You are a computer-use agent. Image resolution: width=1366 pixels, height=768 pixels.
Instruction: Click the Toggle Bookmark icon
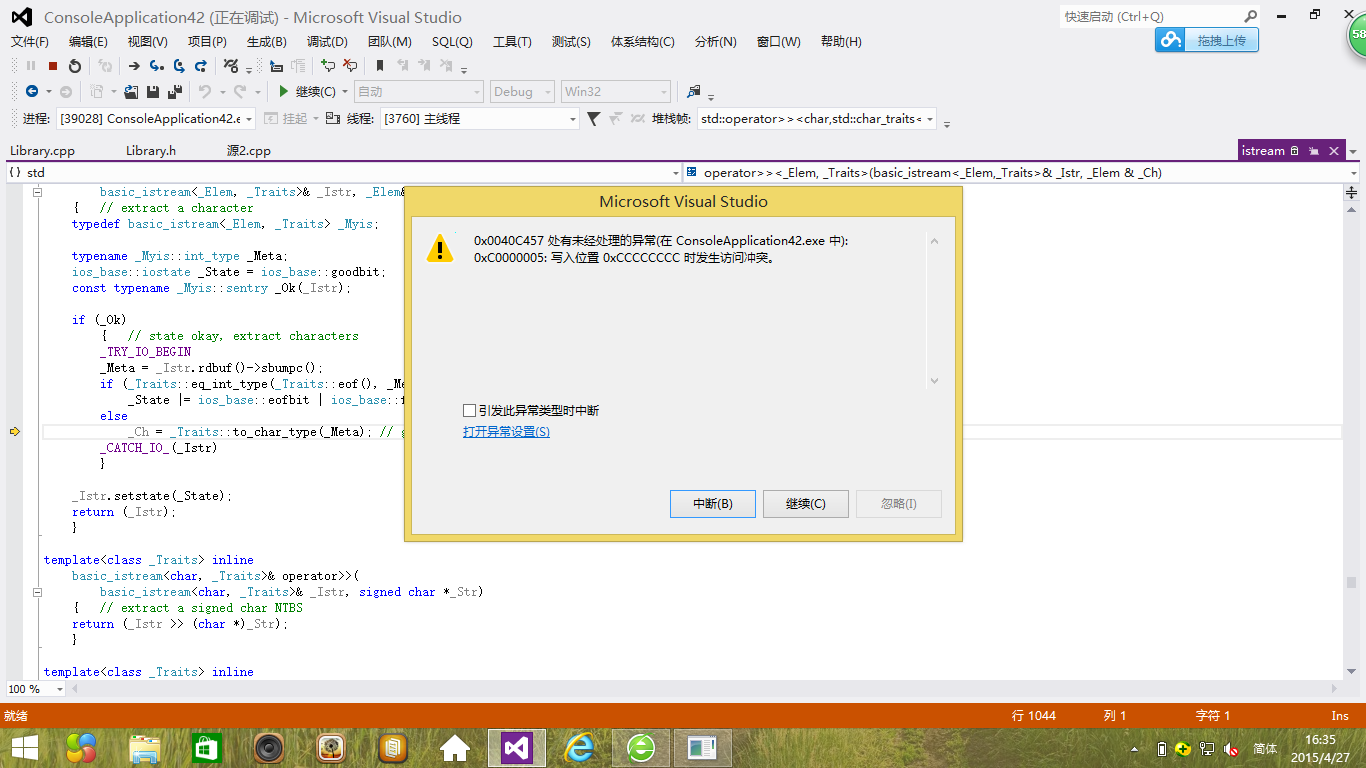tap(380, 66)
